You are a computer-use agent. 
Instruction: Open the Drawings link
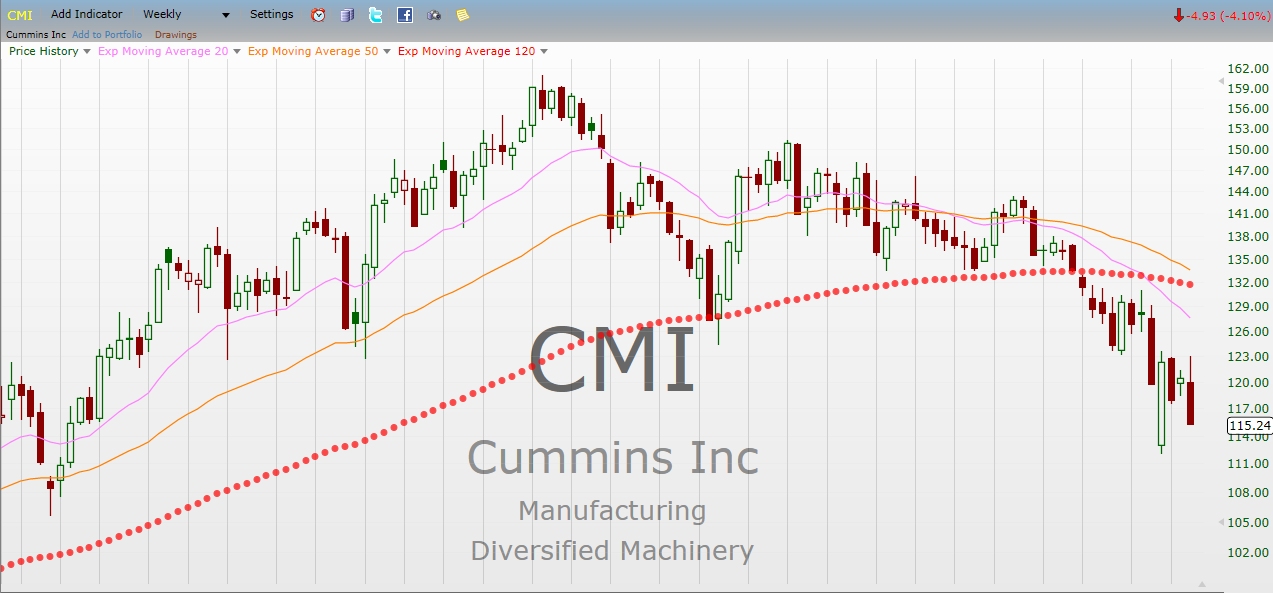176,35
